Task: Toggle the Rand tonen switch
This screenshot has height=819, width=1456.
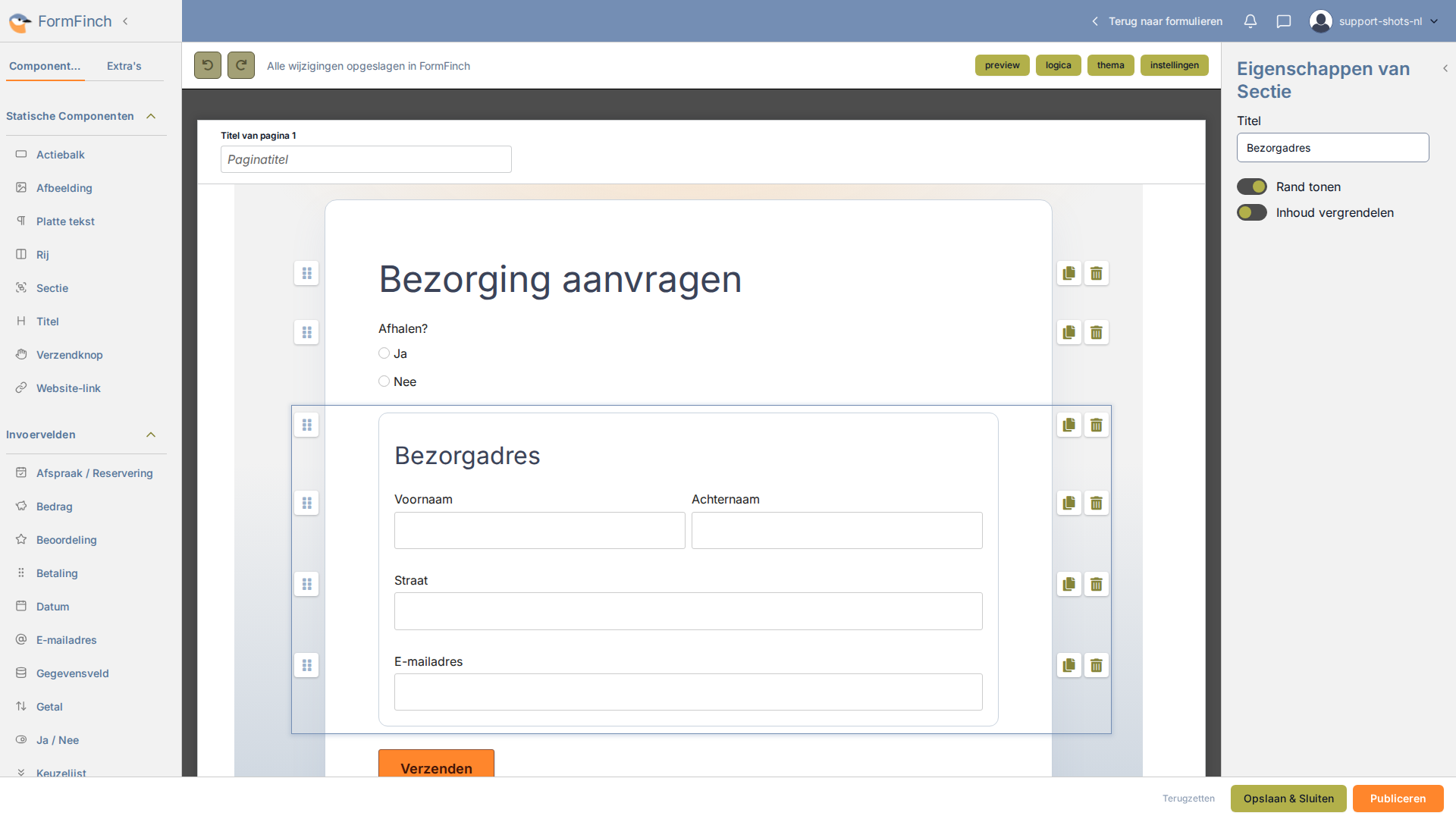Action: click(1252, 187)
